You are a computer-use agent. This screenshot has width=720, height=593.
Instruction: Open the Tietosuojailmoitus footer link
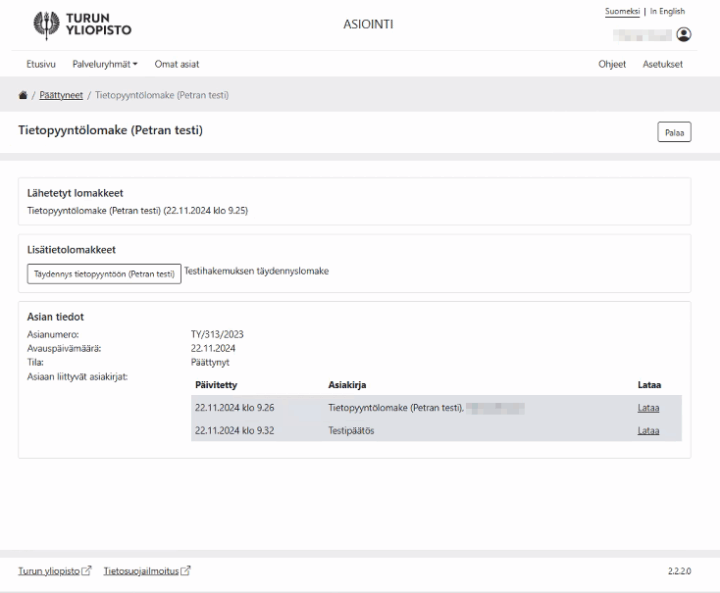pos(140,571)
